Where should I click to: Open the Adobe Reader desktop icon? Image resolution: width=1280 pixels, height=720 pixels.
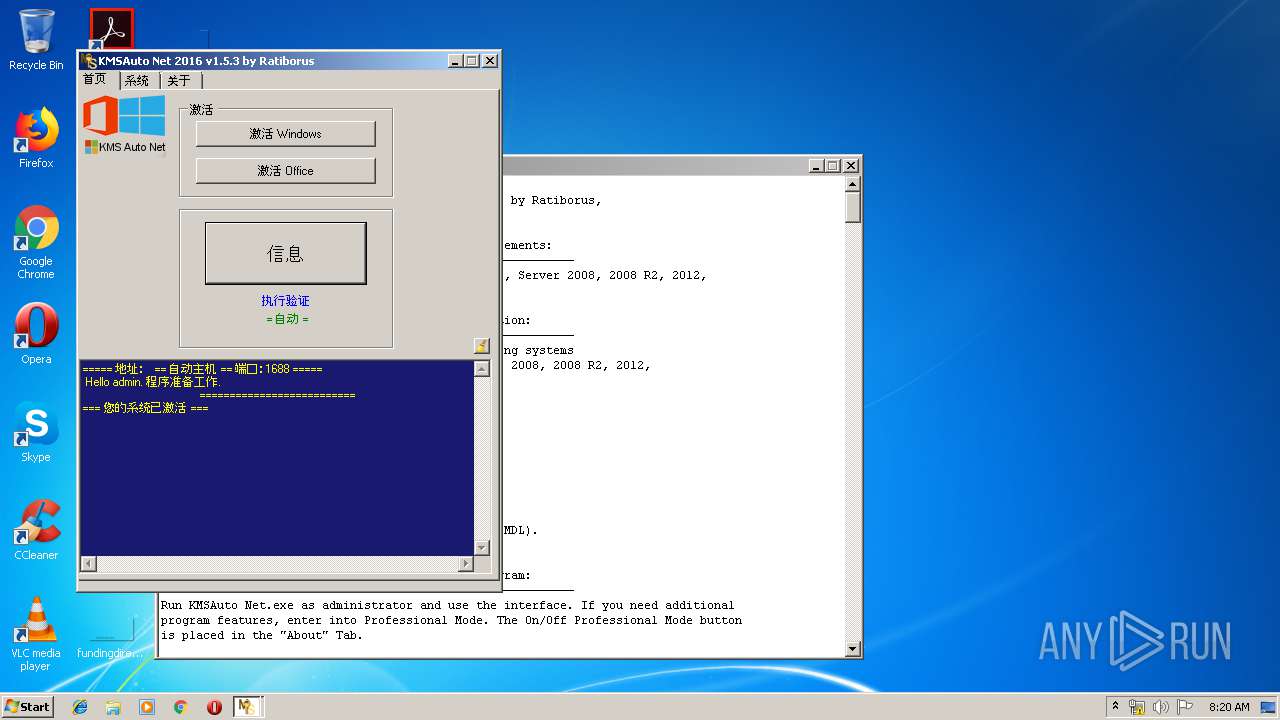pyautogui.click(x=111, y=30)
